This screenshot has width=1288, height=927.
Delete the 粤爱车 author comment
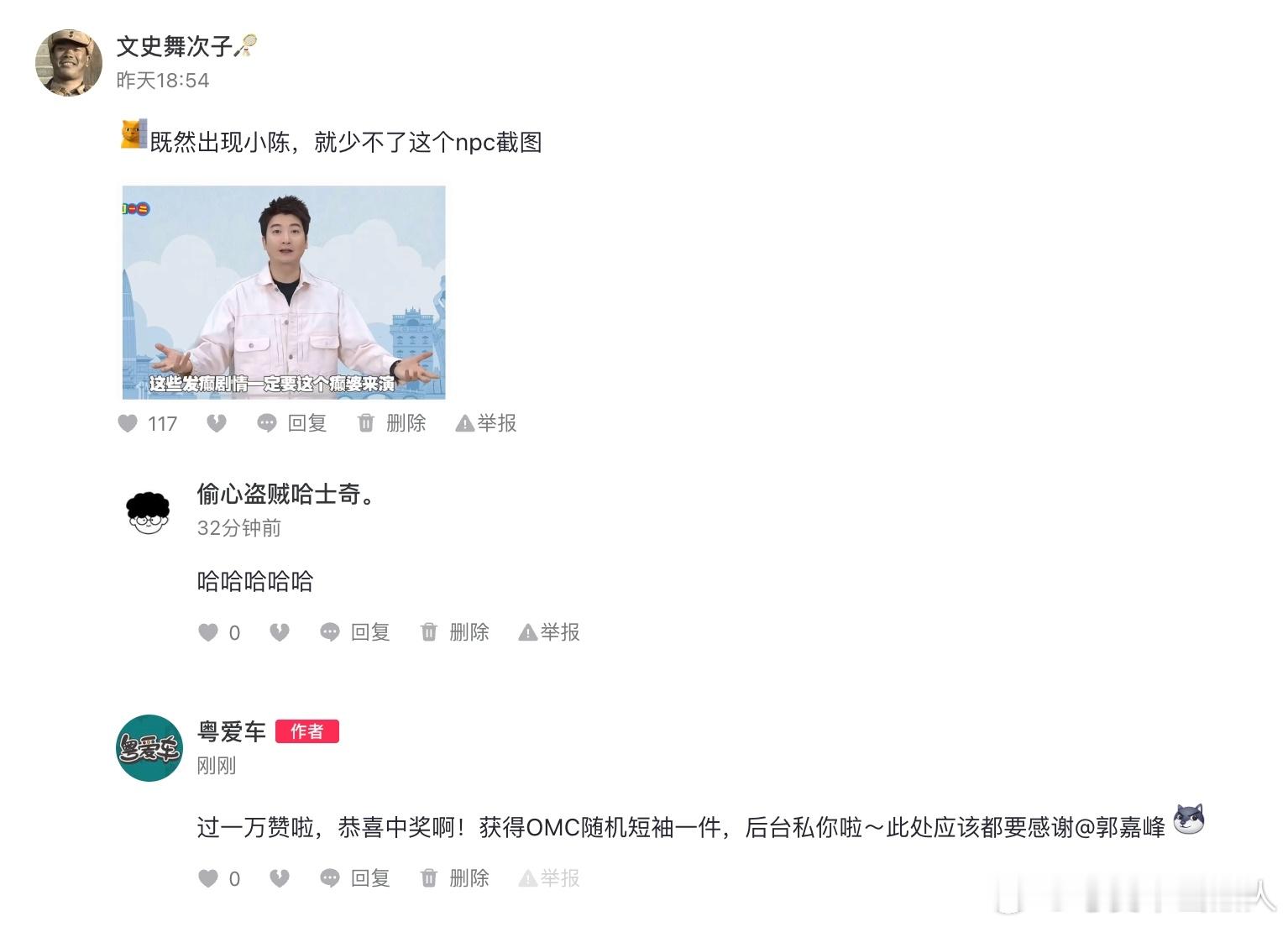[455, 878]
